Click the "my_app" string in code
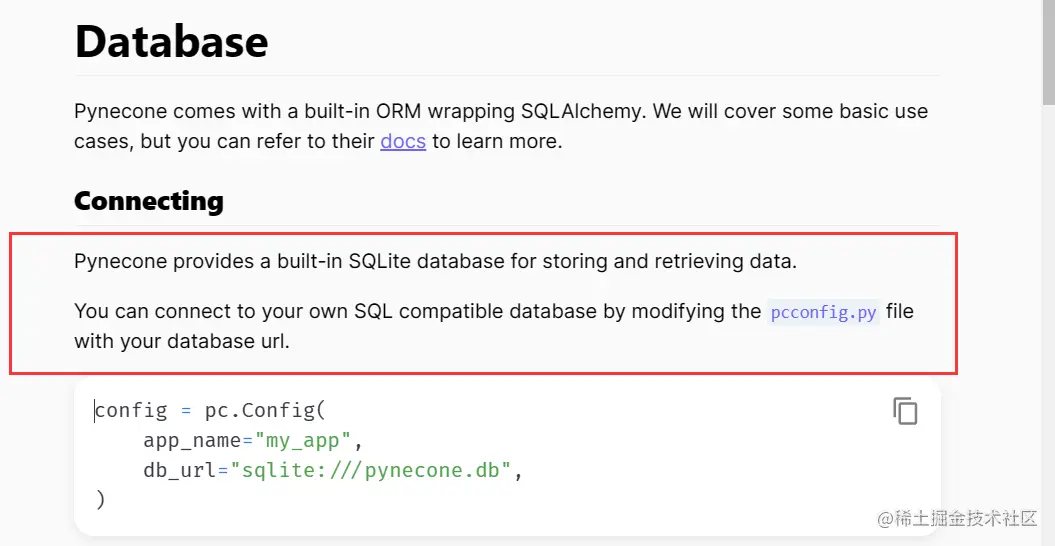This screenshot has height=546, width=1055. pos(304,440)
